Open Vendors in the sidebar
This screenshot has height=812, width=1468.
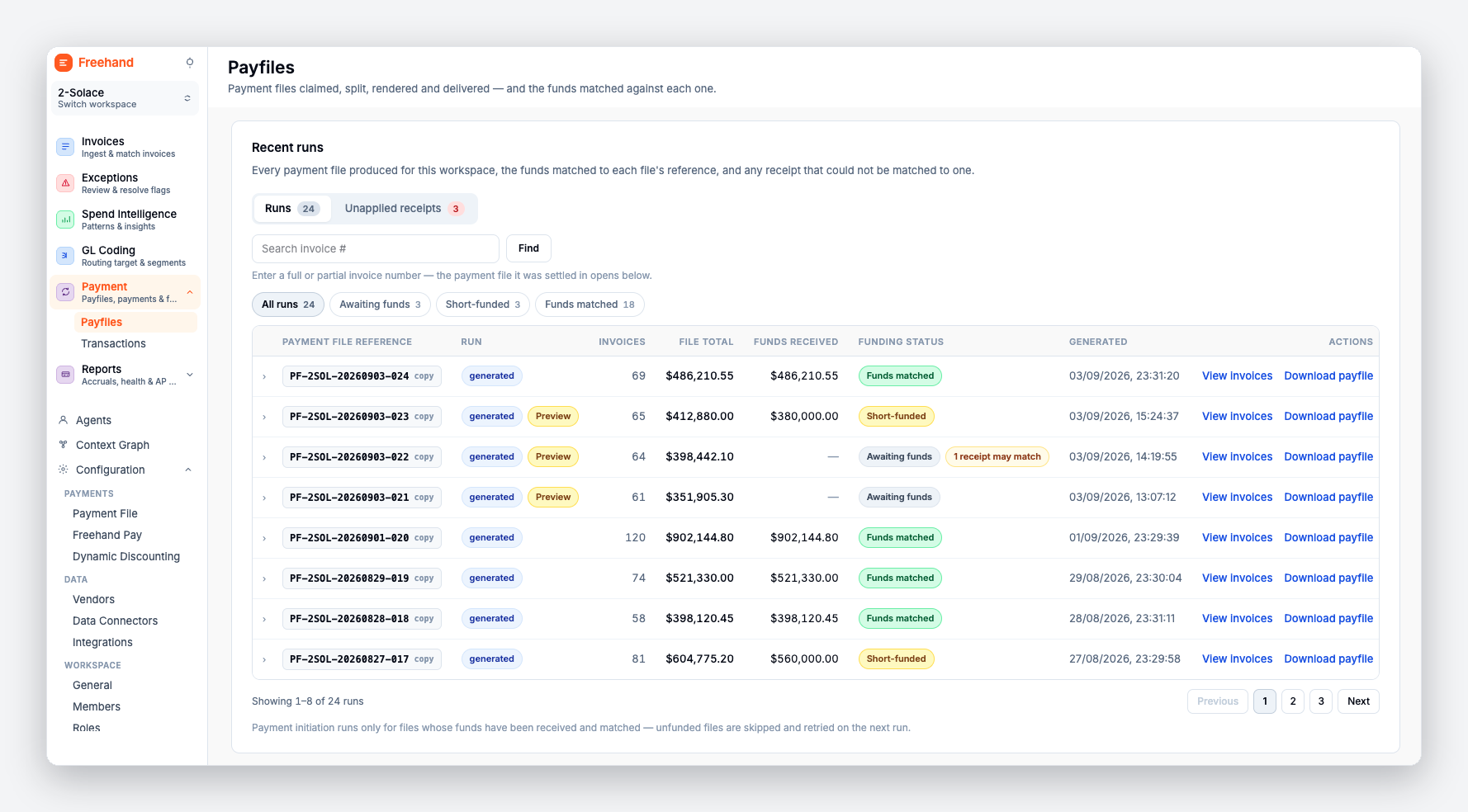pyautogui.click(x=93, y=600)
